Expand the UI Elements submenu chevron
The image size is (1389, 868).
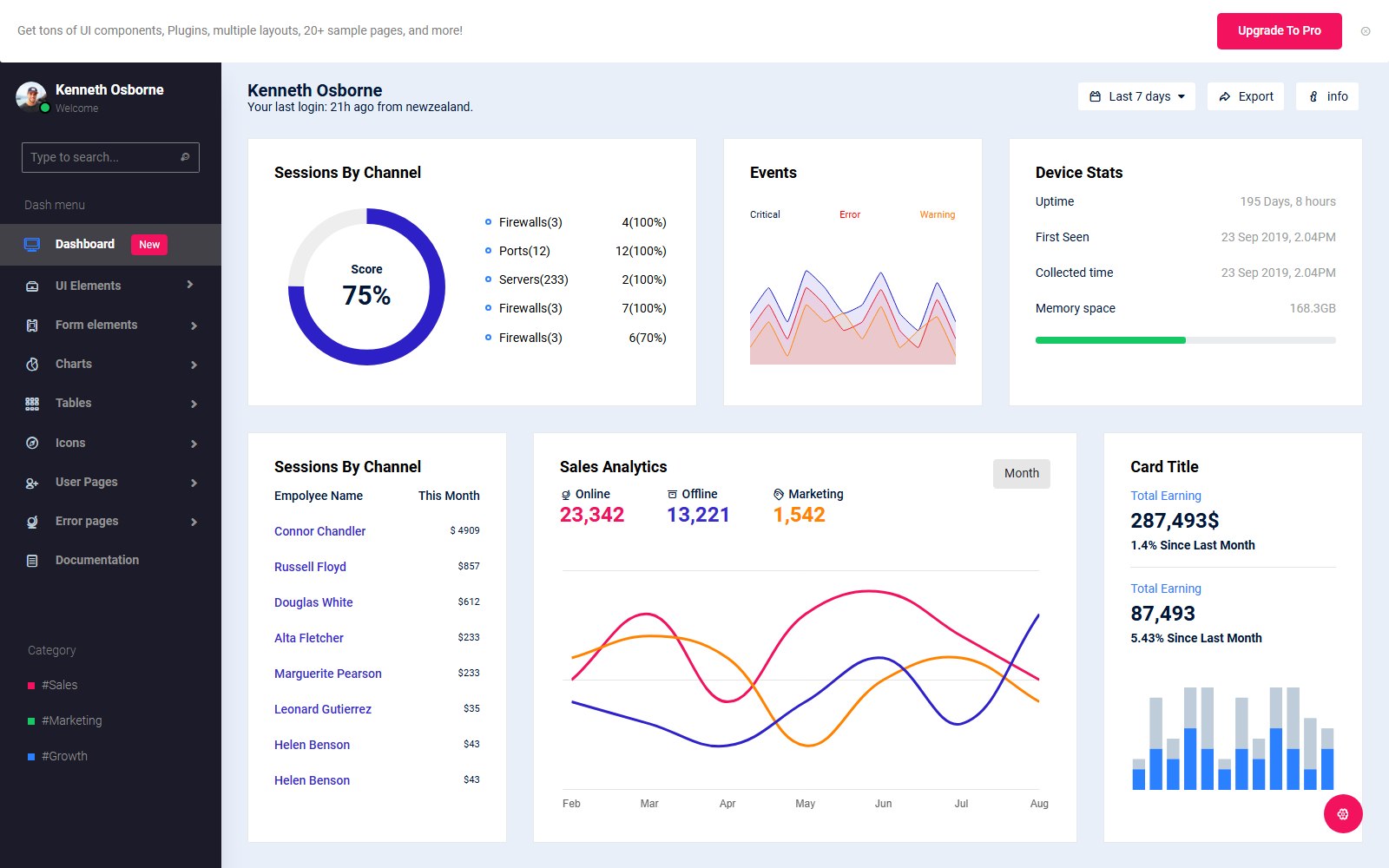pyautogui.click(x=190, y=285)
